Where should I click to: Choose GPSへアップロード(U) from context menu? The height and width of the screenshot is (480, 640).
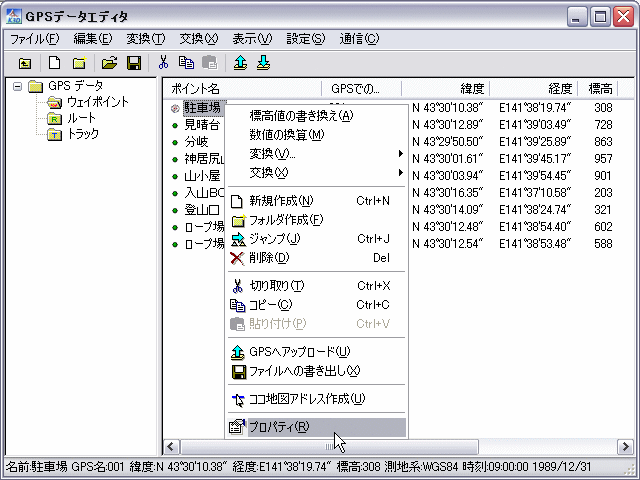coord(316,352)
